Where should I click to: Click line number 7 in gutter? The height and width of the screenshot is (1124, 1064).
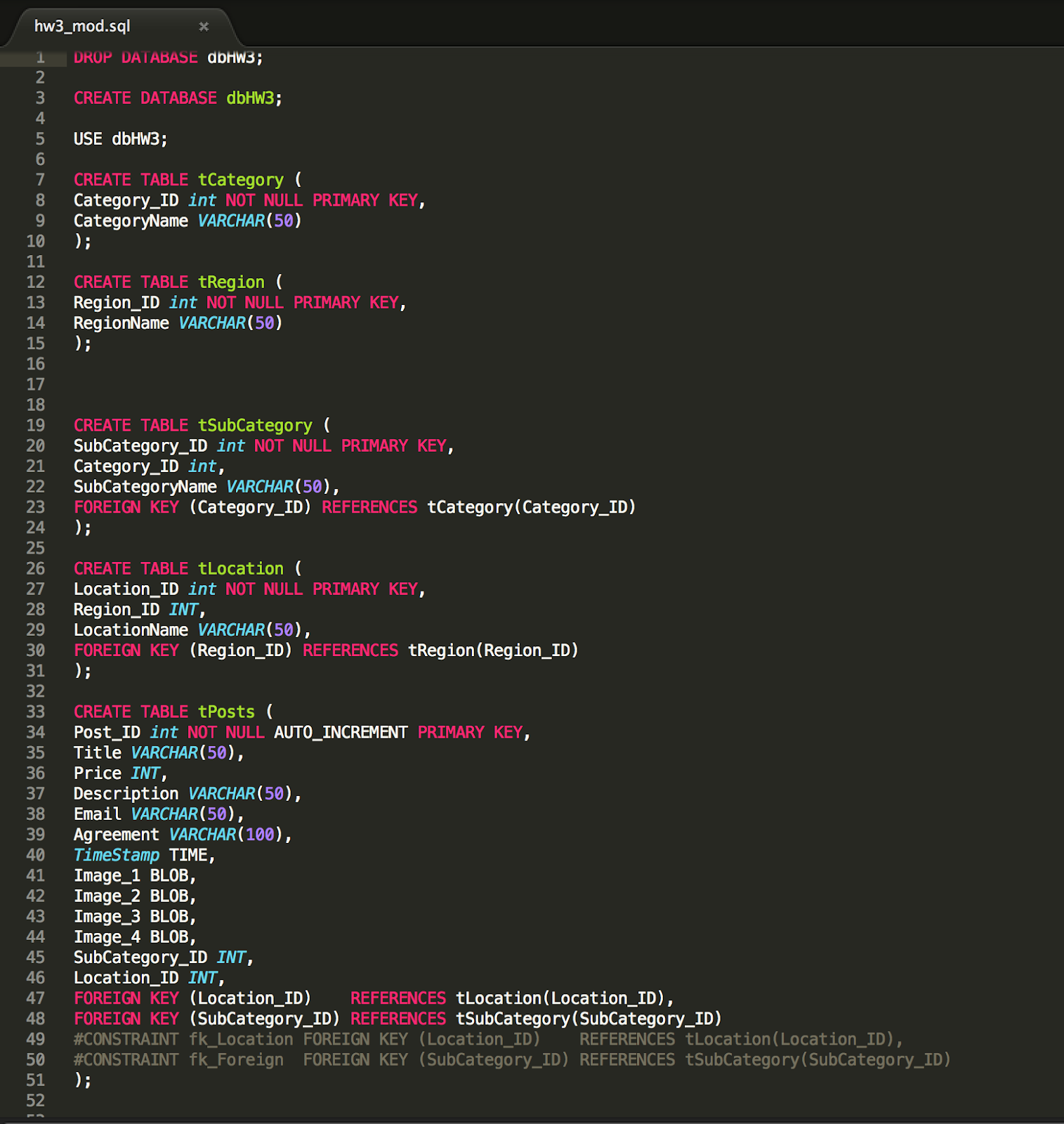point(40,180)
